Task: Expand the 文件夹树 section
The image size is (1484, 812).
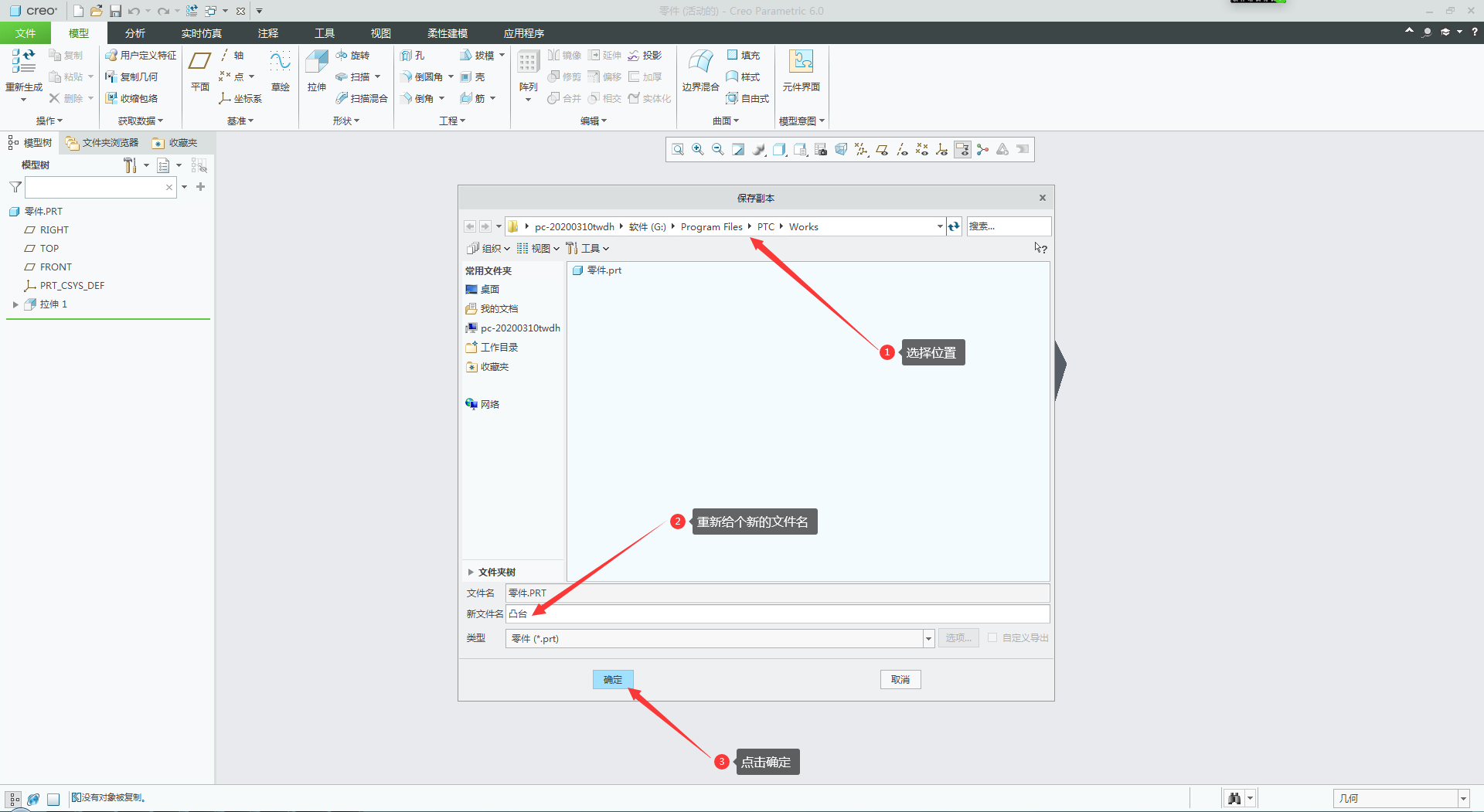Action: [471, 572]
